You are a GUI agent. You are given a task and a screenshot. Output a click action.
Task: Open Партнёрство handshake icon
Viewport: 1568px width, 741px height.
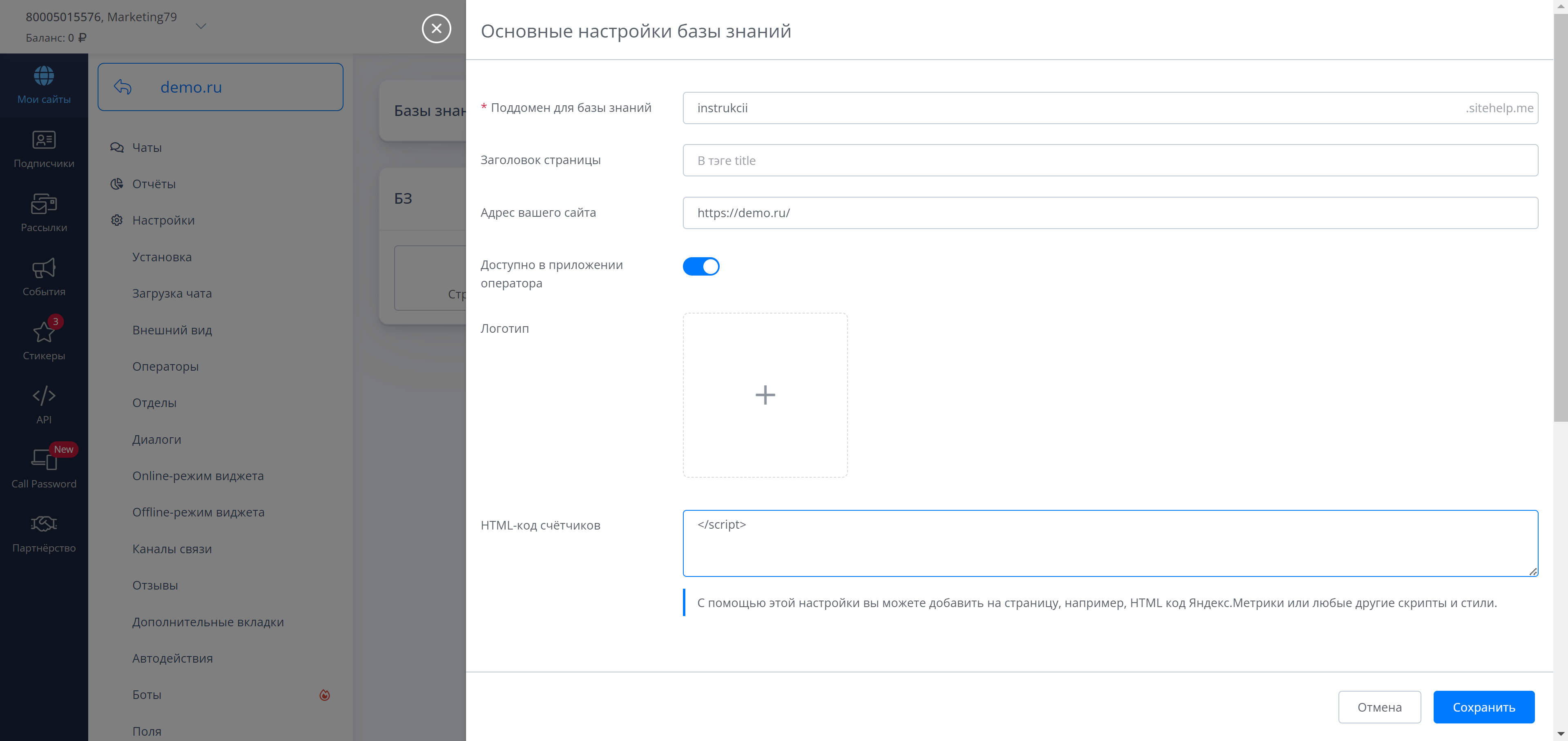coord(44,524)
